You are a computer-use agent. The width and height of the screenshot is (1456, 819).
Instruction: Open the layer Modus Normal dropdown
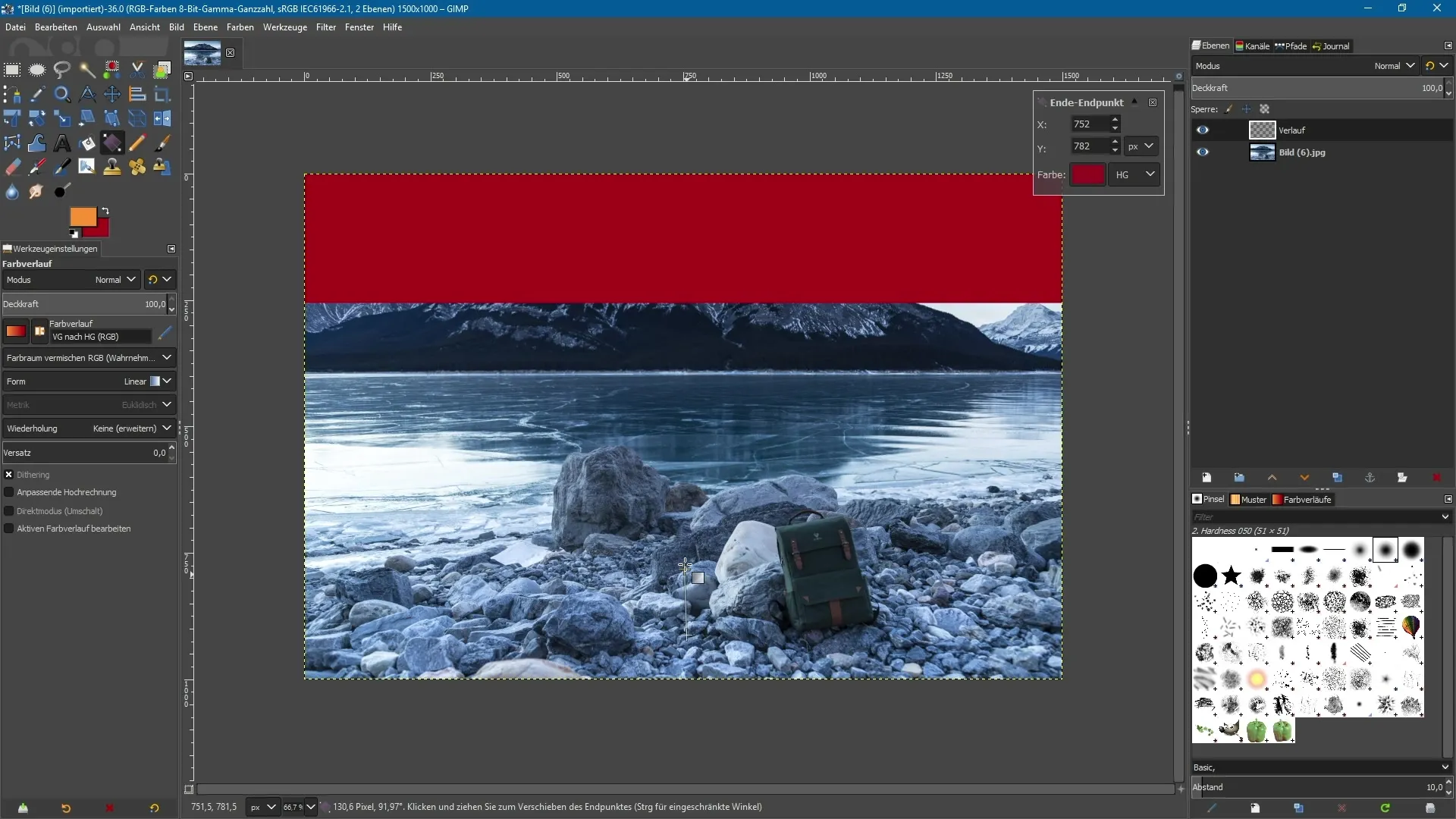pyautogui.click(x=1304, y=66)
